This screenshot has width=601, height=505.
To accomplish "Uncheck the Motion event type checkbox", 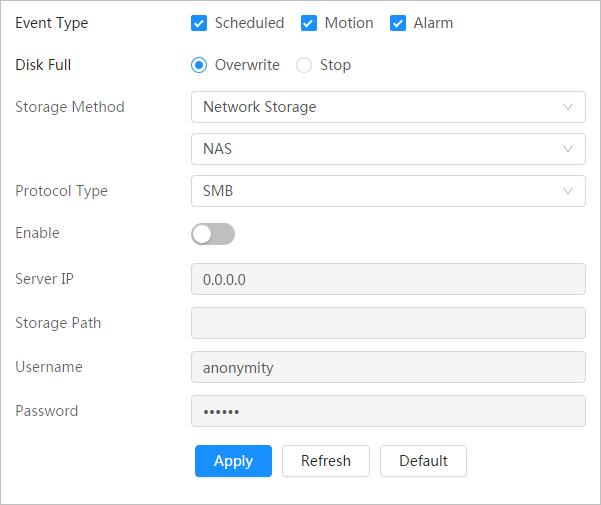I will 309,23.
